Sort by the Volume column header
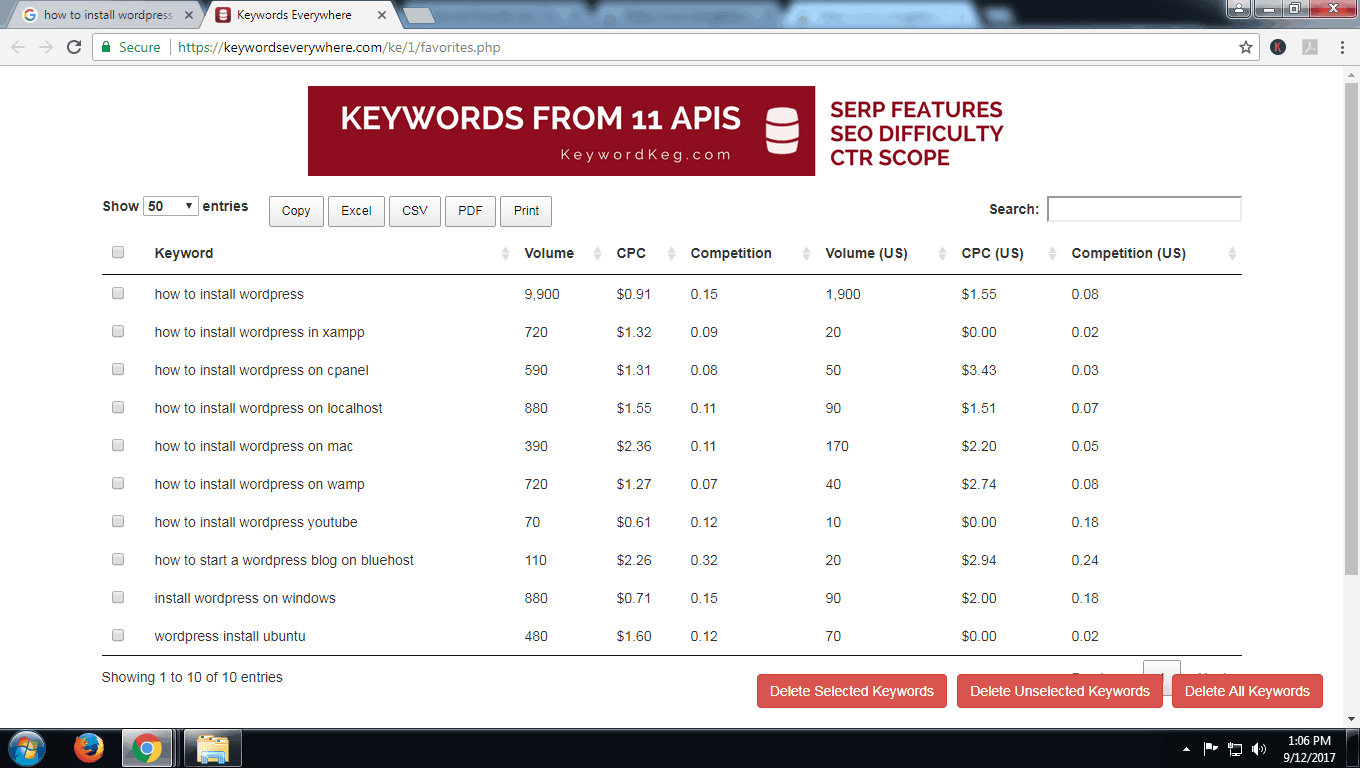 coord(560,253)
